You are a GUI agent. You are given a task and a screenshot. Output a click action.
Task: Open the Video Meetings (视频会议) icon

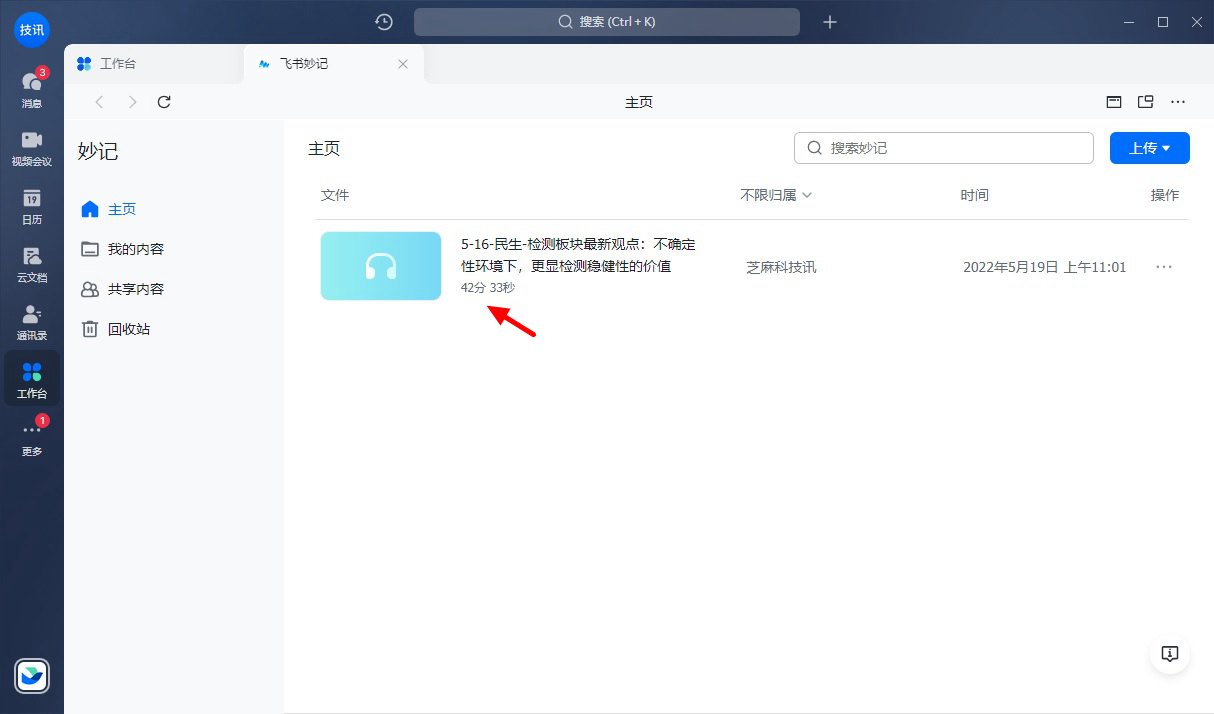(x=31, y=145)
